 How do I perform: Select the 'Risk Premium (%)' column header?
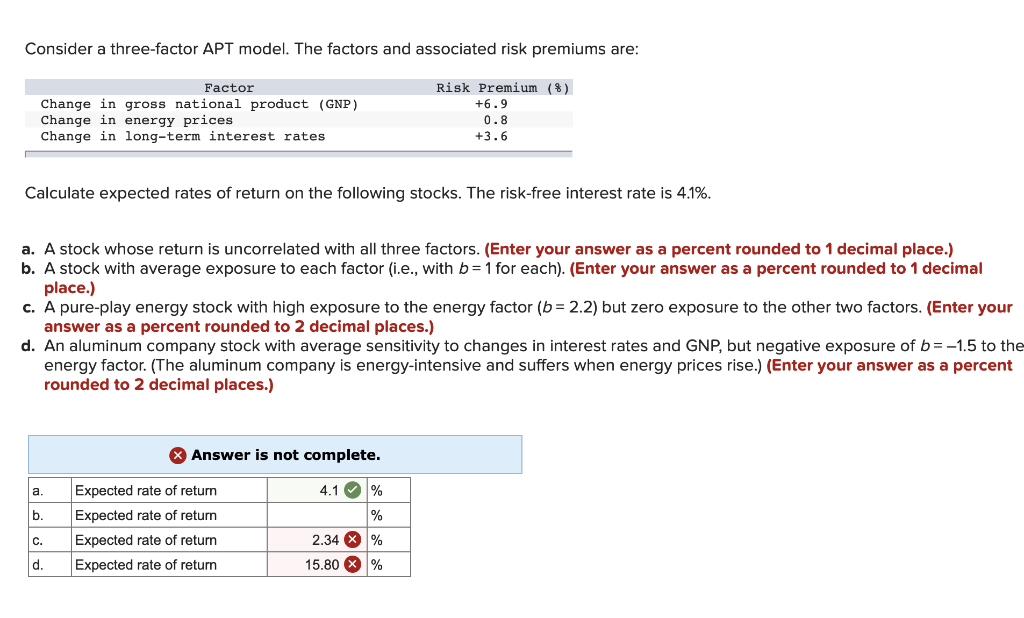[503, 87]
